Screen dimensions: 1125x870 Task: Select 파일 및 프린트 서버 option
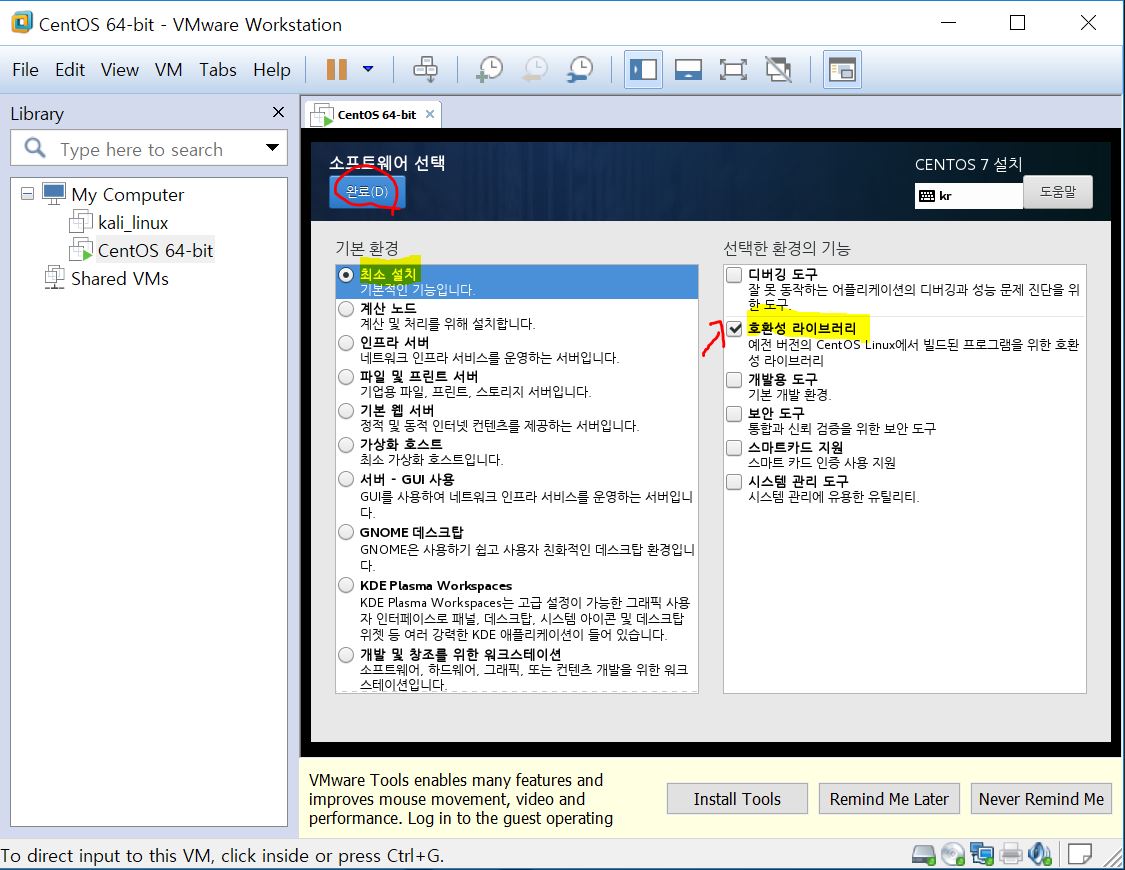coord(346,377)
